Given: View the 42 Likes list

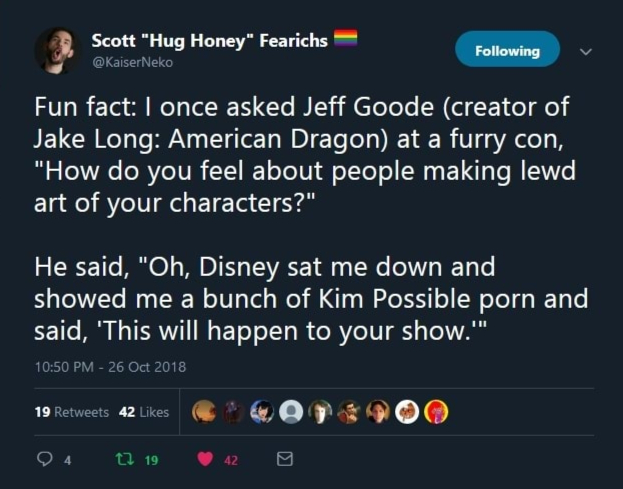Looking at the screenshot, I should click(143, 412).
